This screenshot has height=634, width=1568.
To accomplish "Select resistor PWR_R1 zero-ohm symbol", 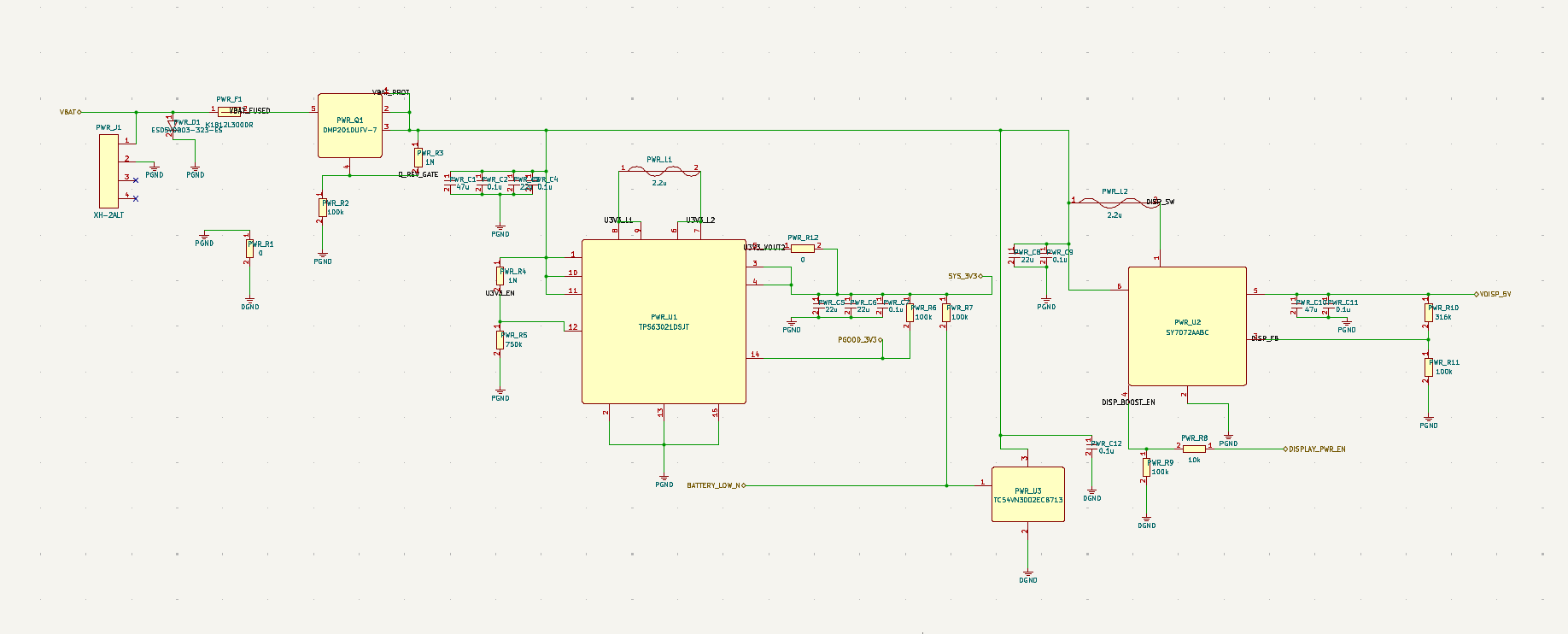I will tap(249, 248).
